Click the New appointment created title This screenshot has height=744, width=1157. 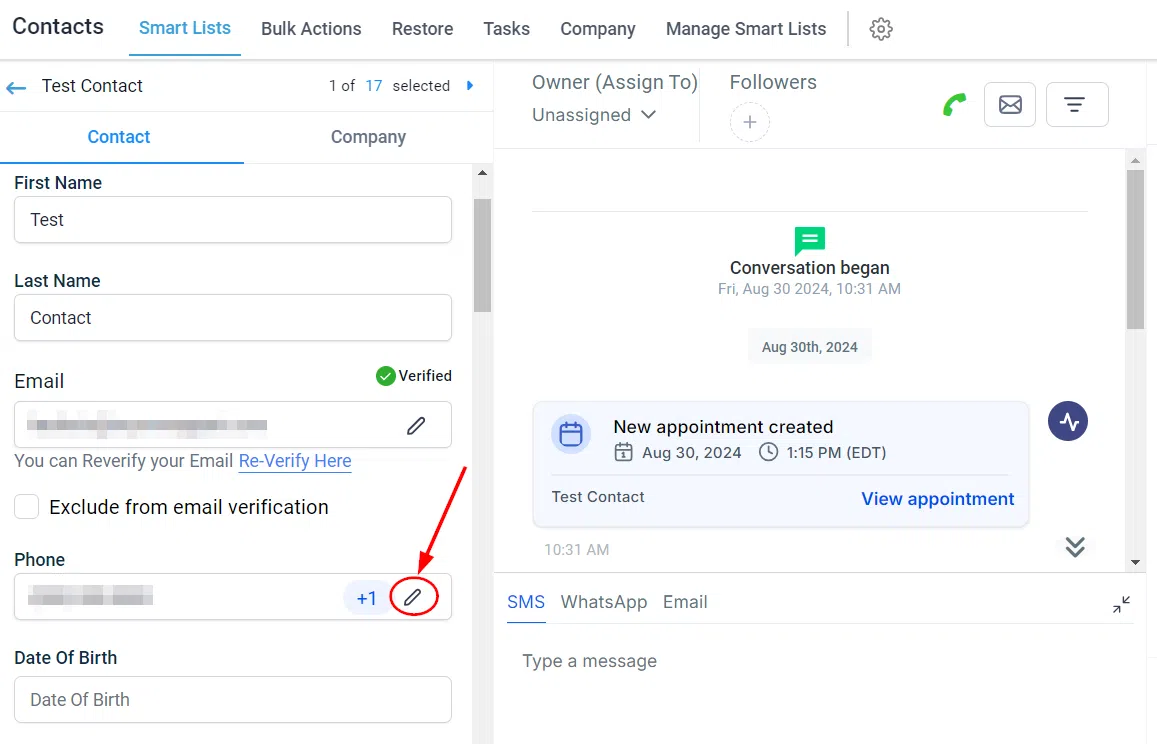click(x=723, y=427)
